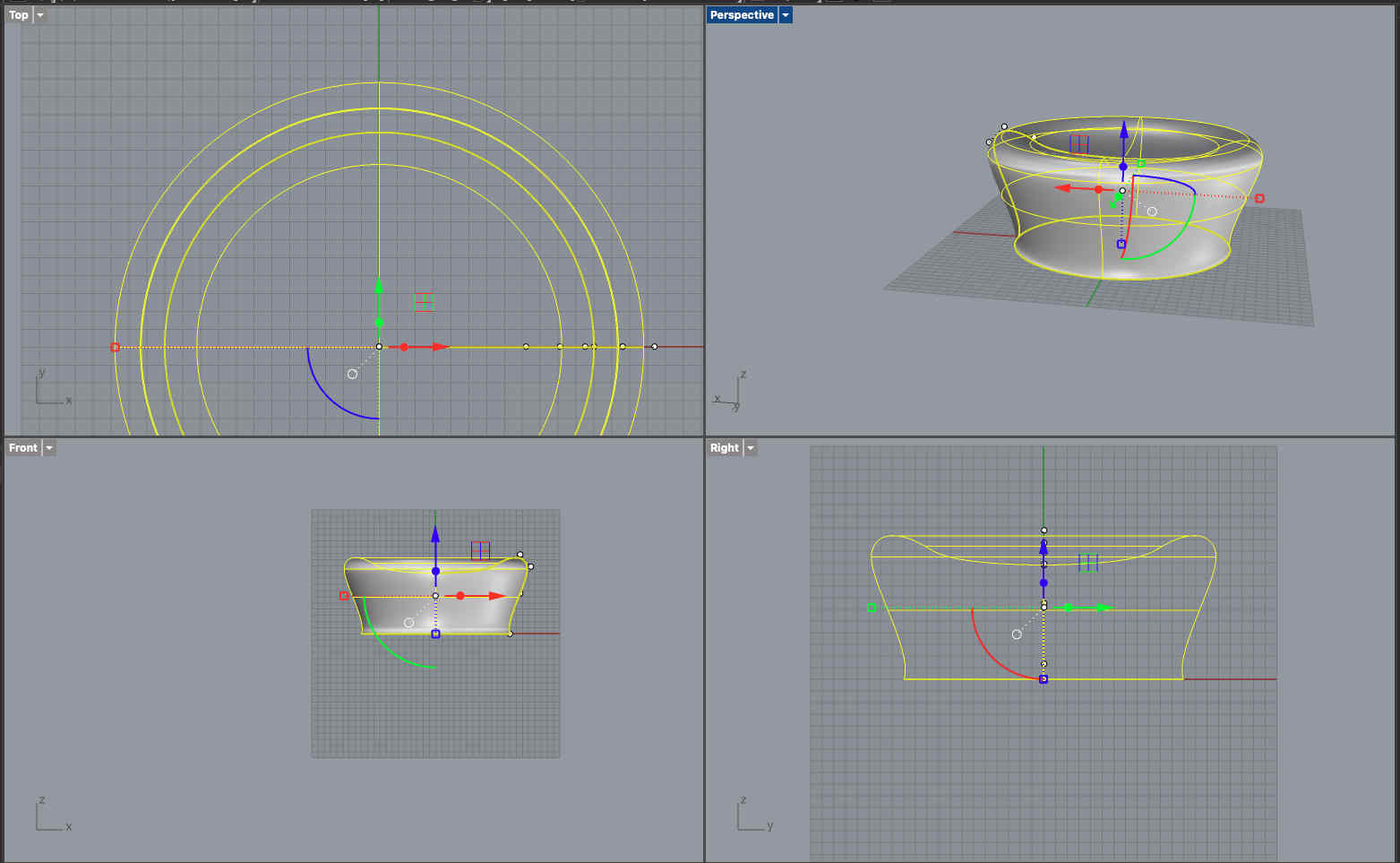Activate the Right viewport title label

[x=725, y=448]
